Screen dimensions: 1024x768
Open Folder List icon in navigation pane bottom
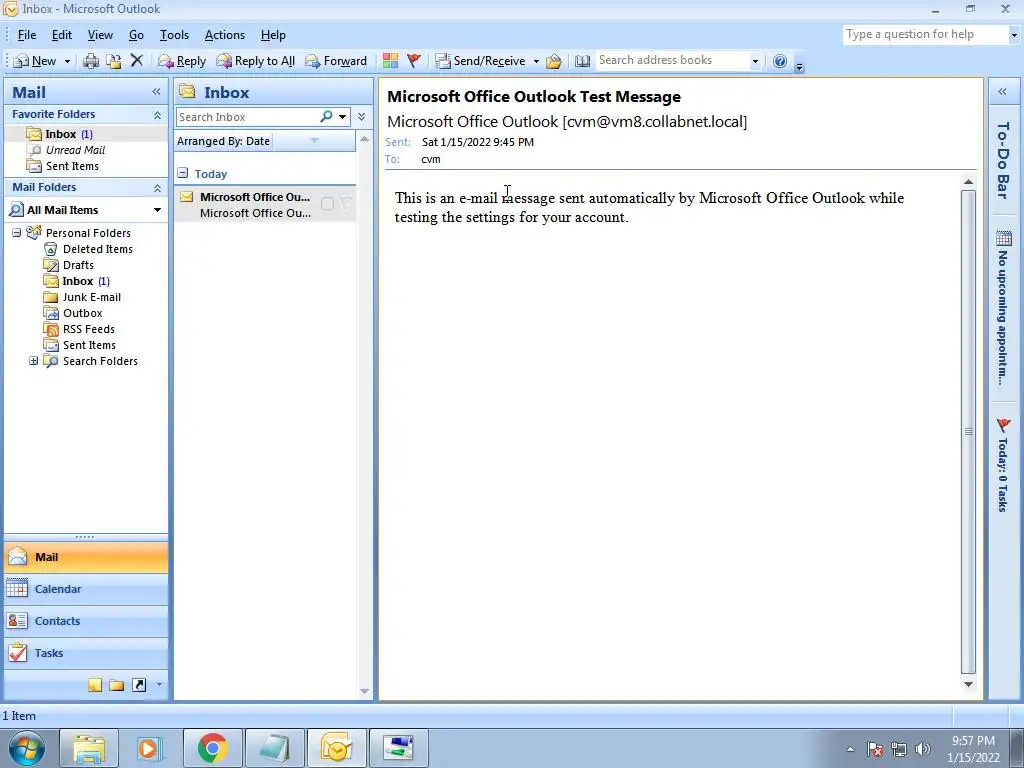[x=117, y=685]
